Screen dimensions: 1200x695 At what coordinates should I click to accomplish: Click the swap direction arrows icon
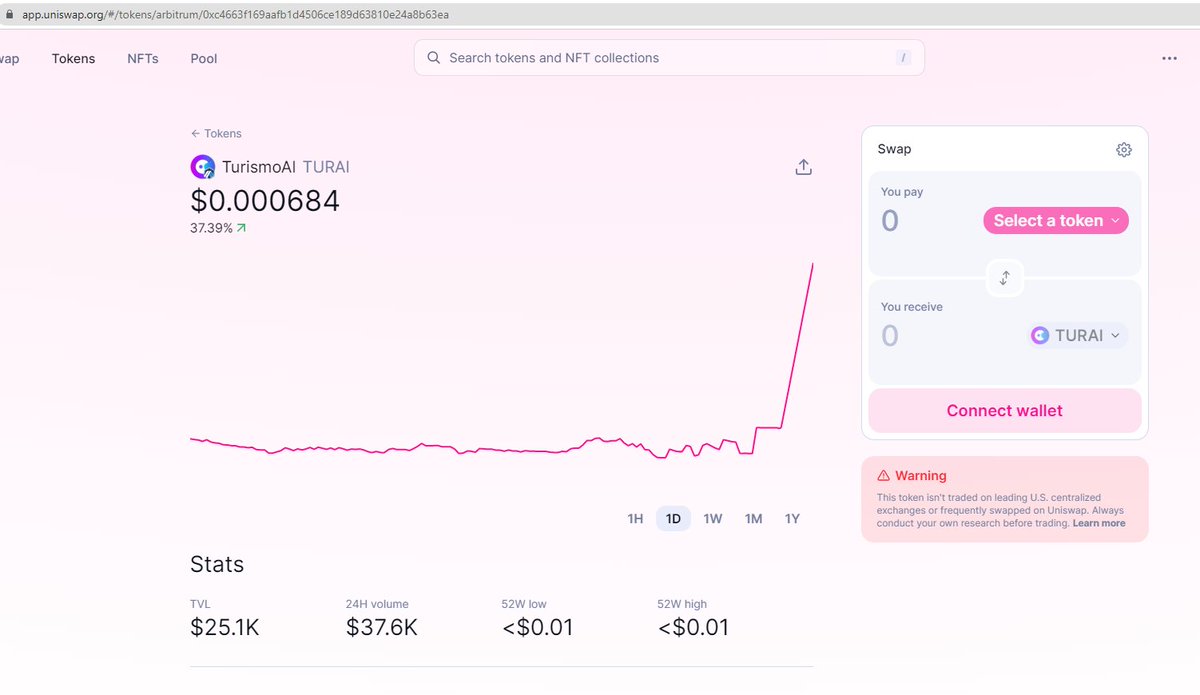pos(1005,278)
